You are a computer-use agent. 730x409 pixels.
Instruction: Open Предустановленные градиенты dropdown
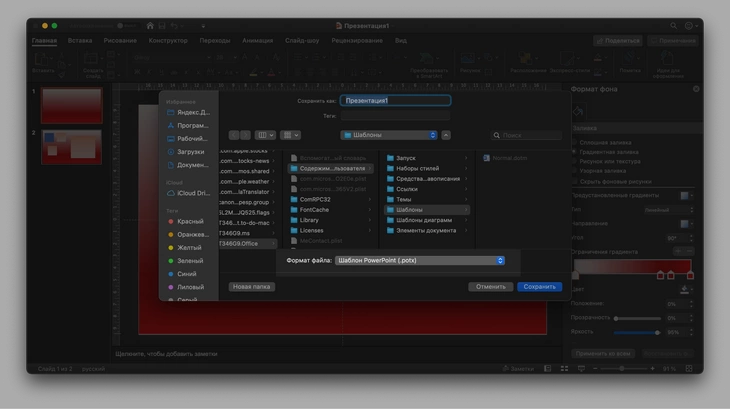tap(687, 195)
